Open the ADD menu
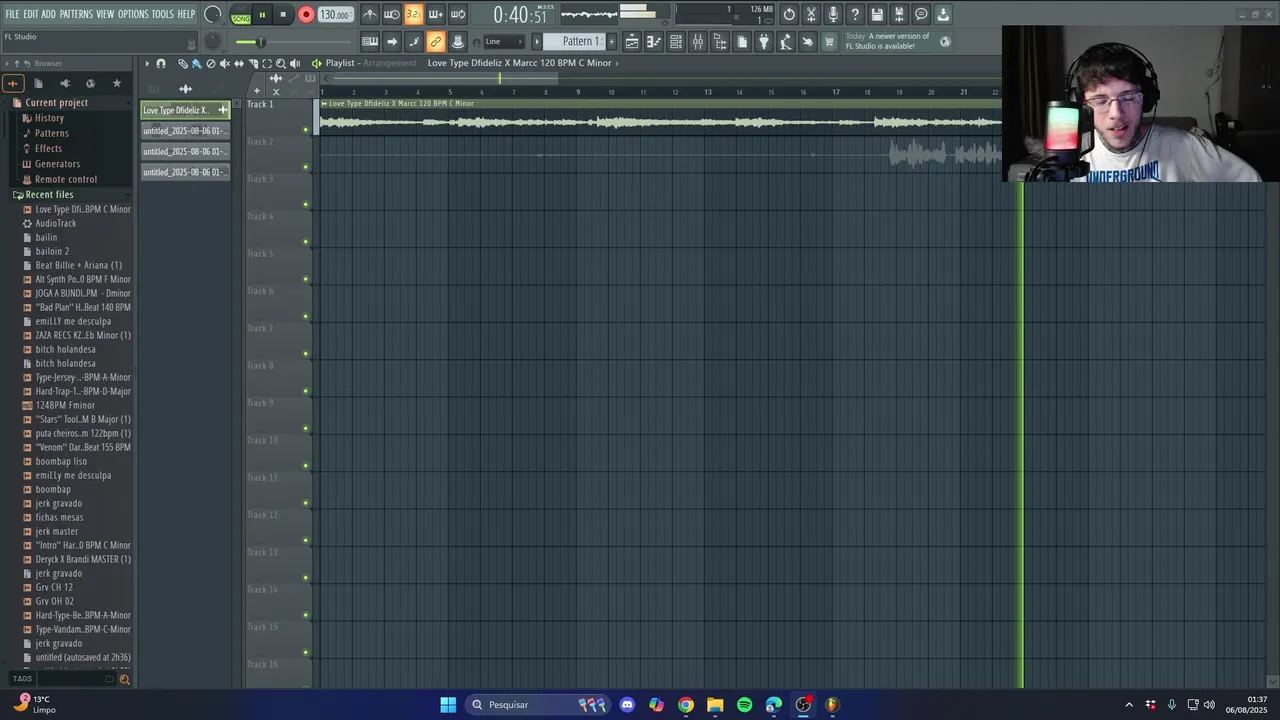Viewport: 1280px width, 720px height. 48,14
